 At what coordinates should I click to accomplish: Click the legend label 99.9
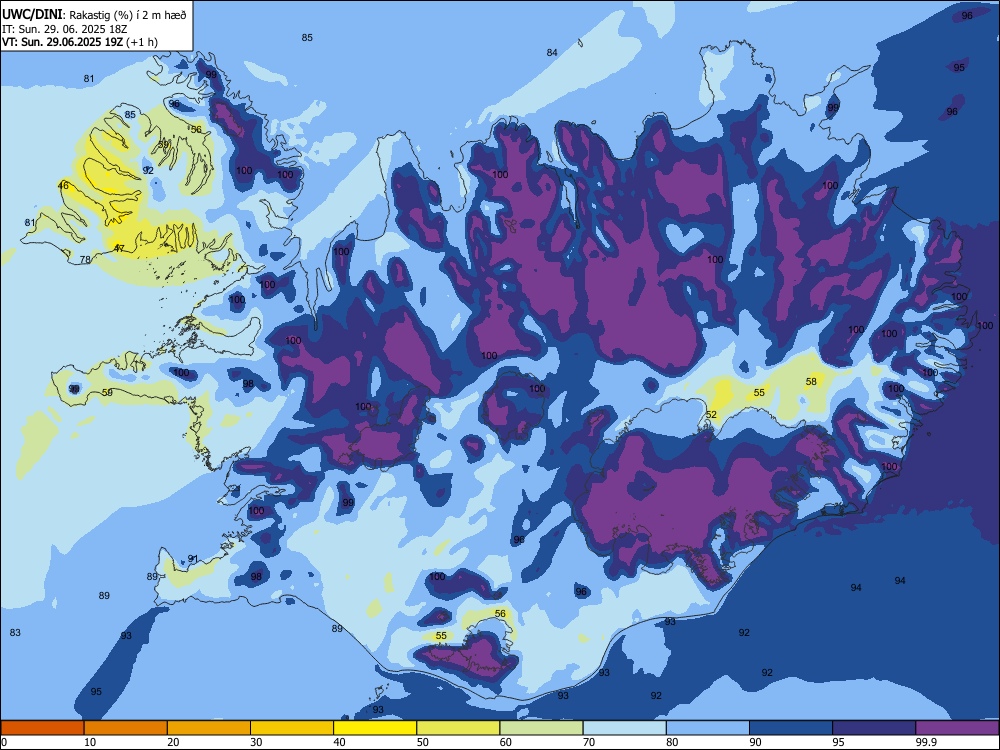[x=926, y=742]
